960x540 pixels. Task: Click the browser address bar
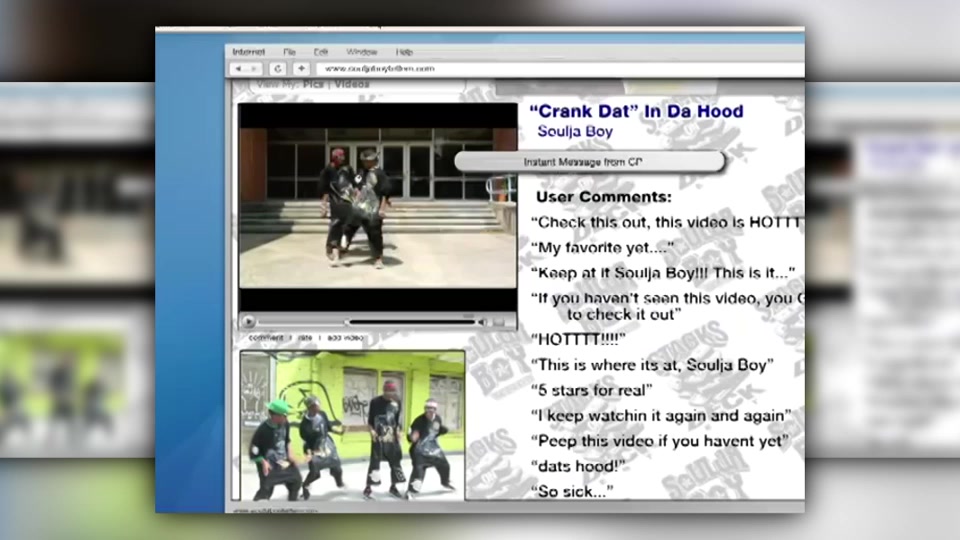tap(560, 69)
